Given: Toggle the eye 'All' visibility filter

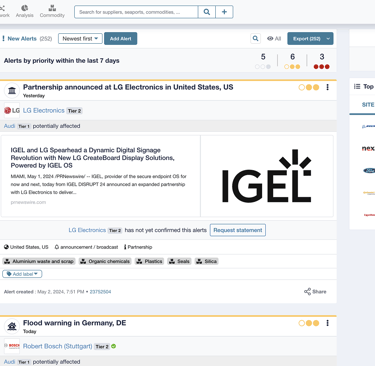Looking at the screenshot, I should pyautogui.click(x=274, y=39).
